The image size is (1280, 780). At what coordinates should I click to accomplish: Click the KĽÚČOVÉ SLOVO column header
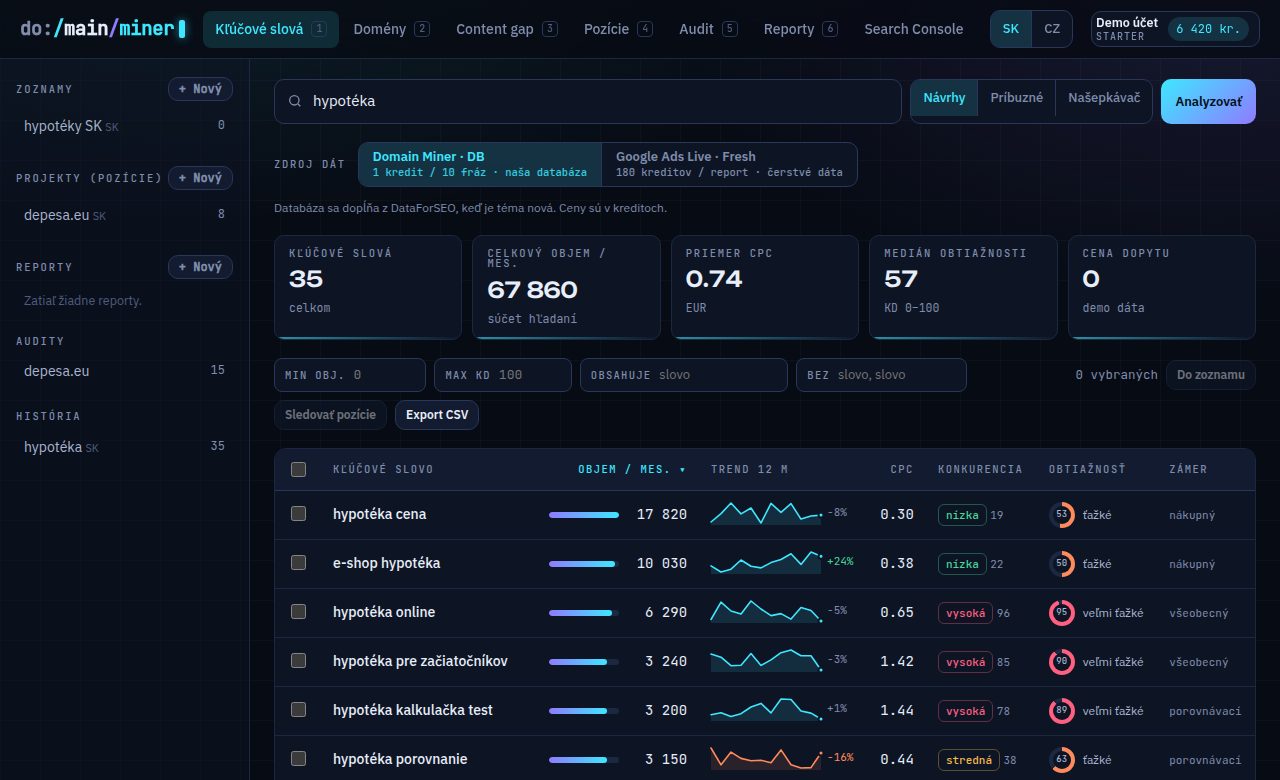point(383,469)
